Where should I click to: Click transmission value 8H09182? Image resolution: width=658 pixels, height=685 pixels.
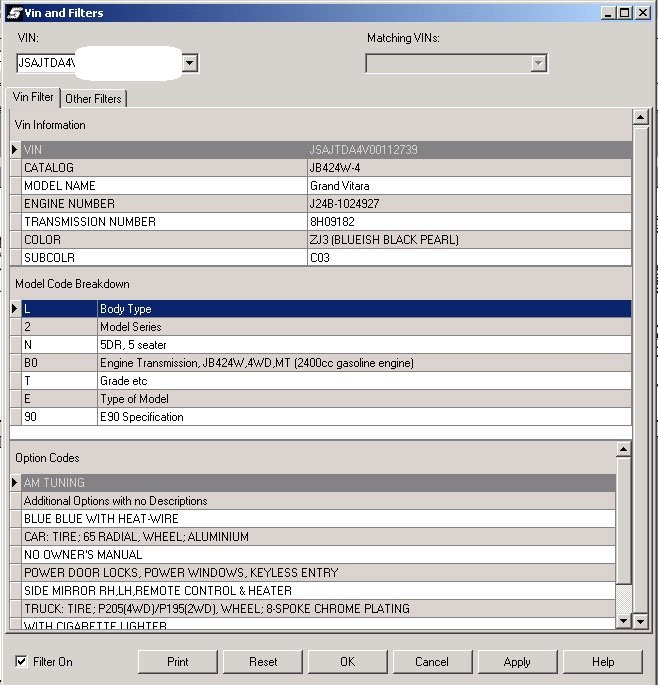point(469,221)
